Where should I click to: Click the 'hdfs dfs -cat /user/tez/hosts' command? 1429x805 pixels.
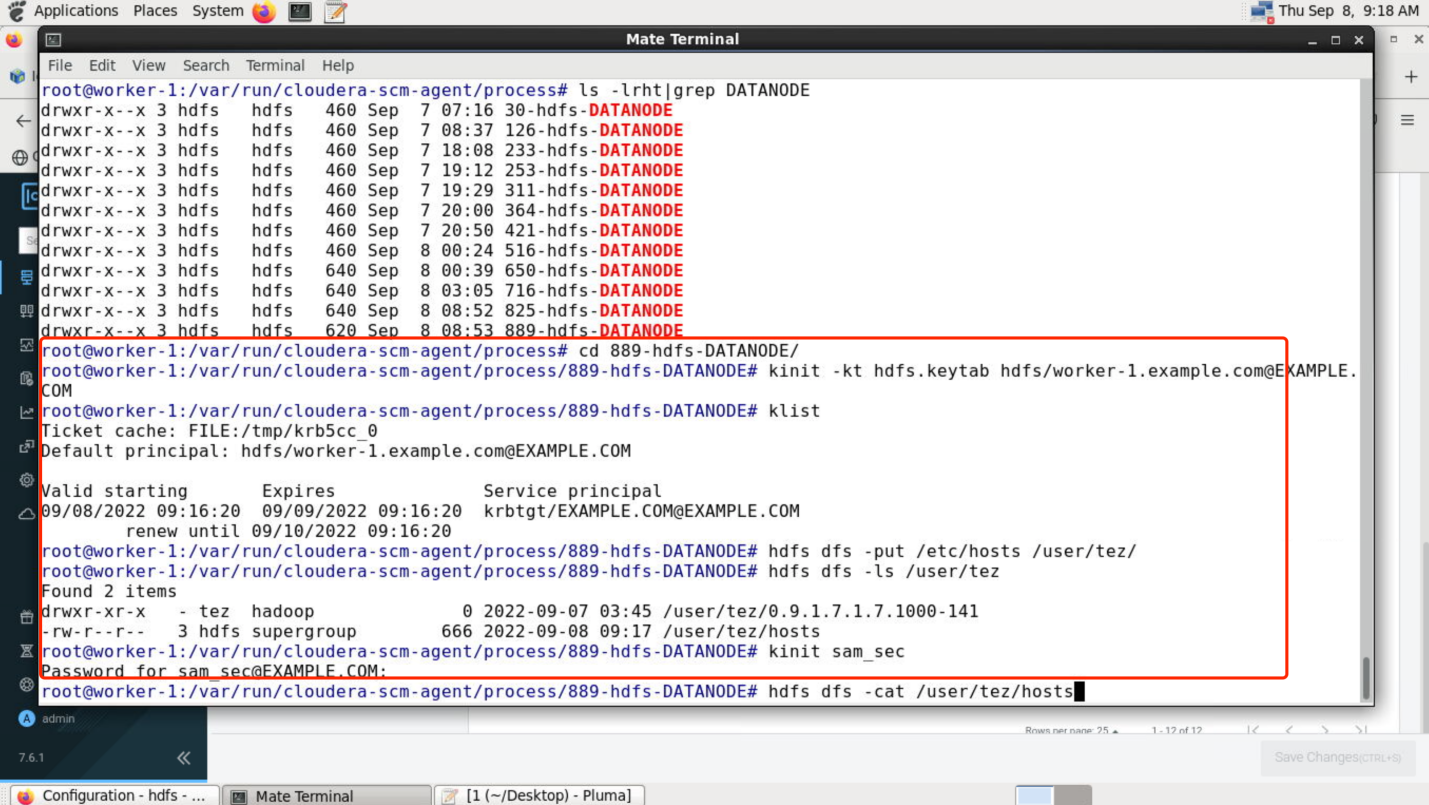coord(920,691)
